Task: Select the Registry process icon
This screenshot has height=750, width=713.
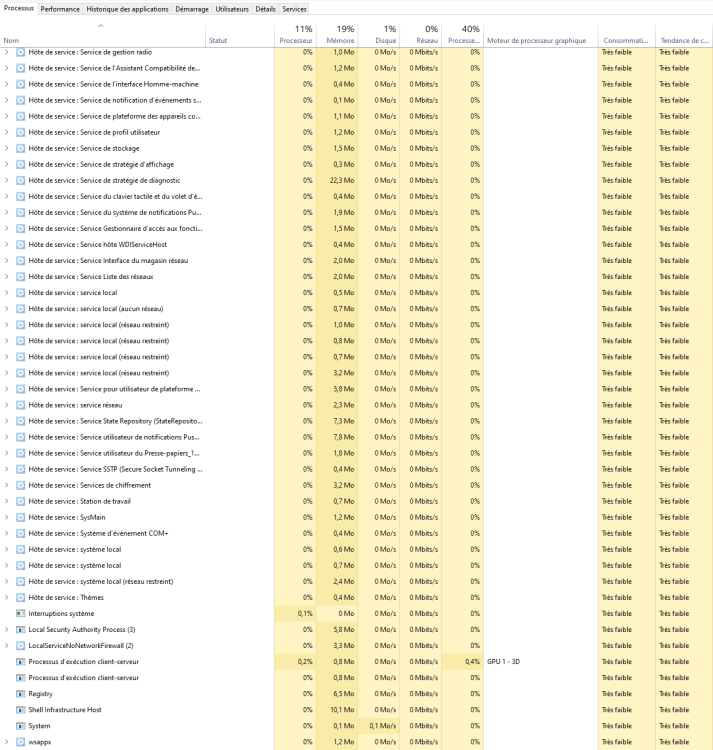Action: 21,693
